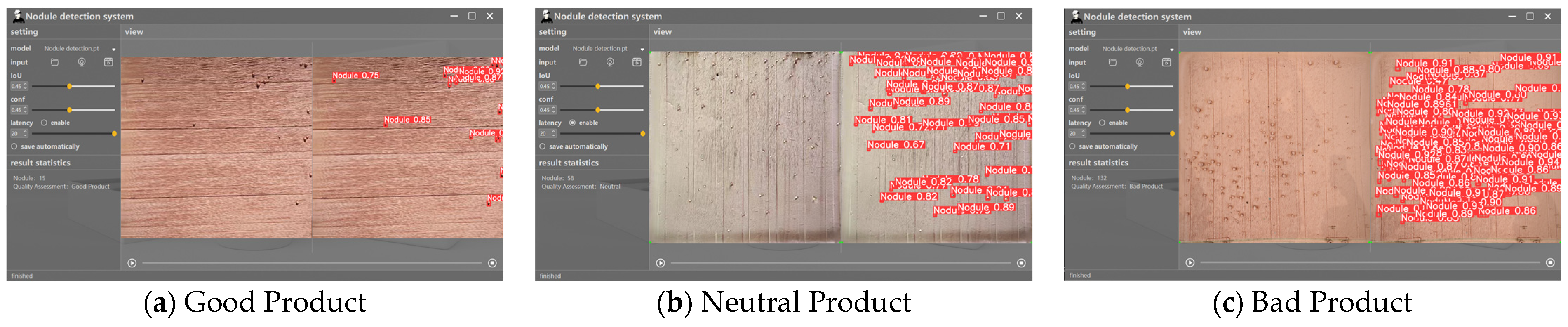The image size is (1568, 327).
Task: Click the playback progress bar in the Neutral Product window
Action: (x=840, y=263)
